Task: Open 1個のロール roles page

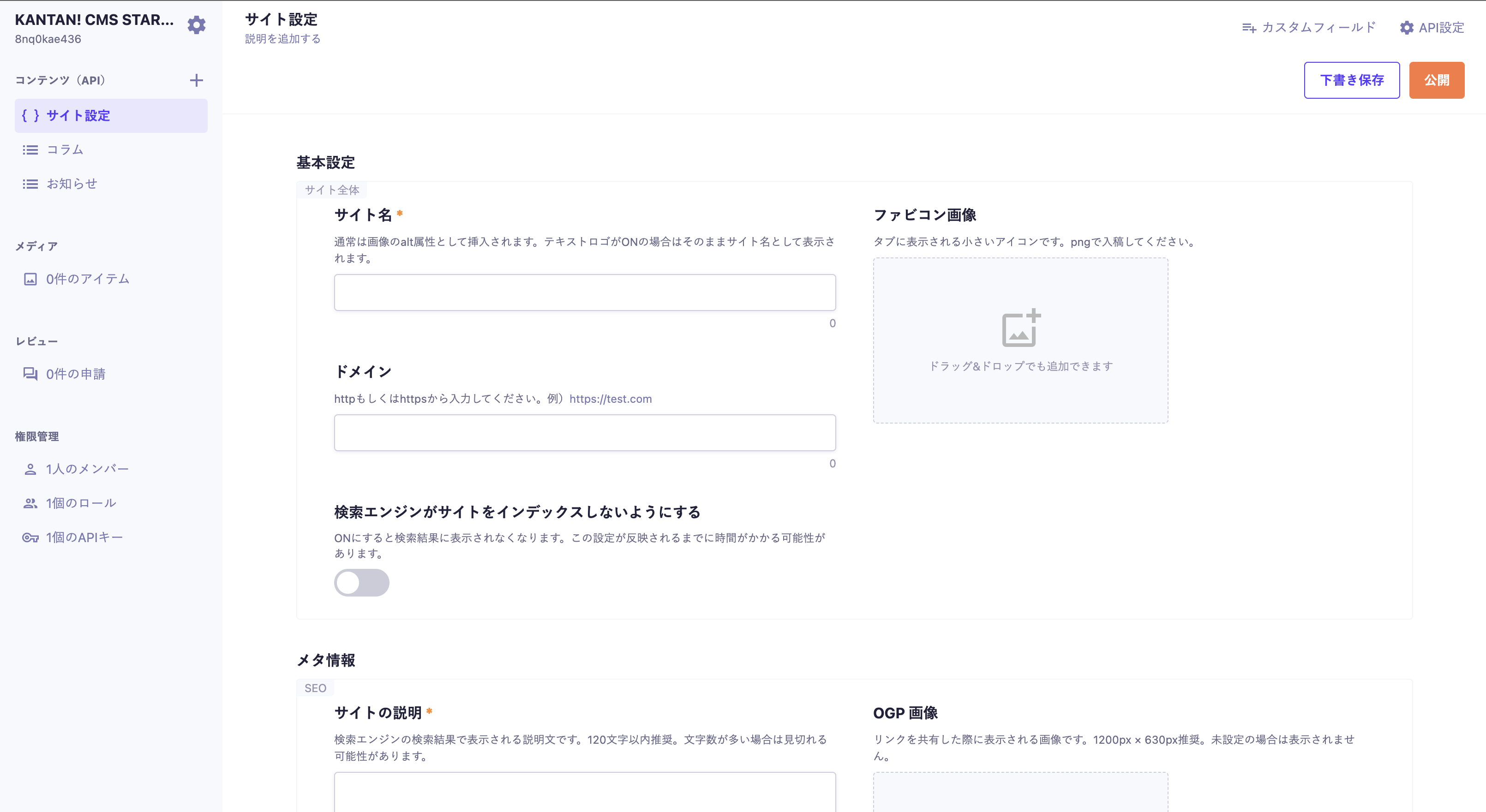Action: click(x=81, y=503)
